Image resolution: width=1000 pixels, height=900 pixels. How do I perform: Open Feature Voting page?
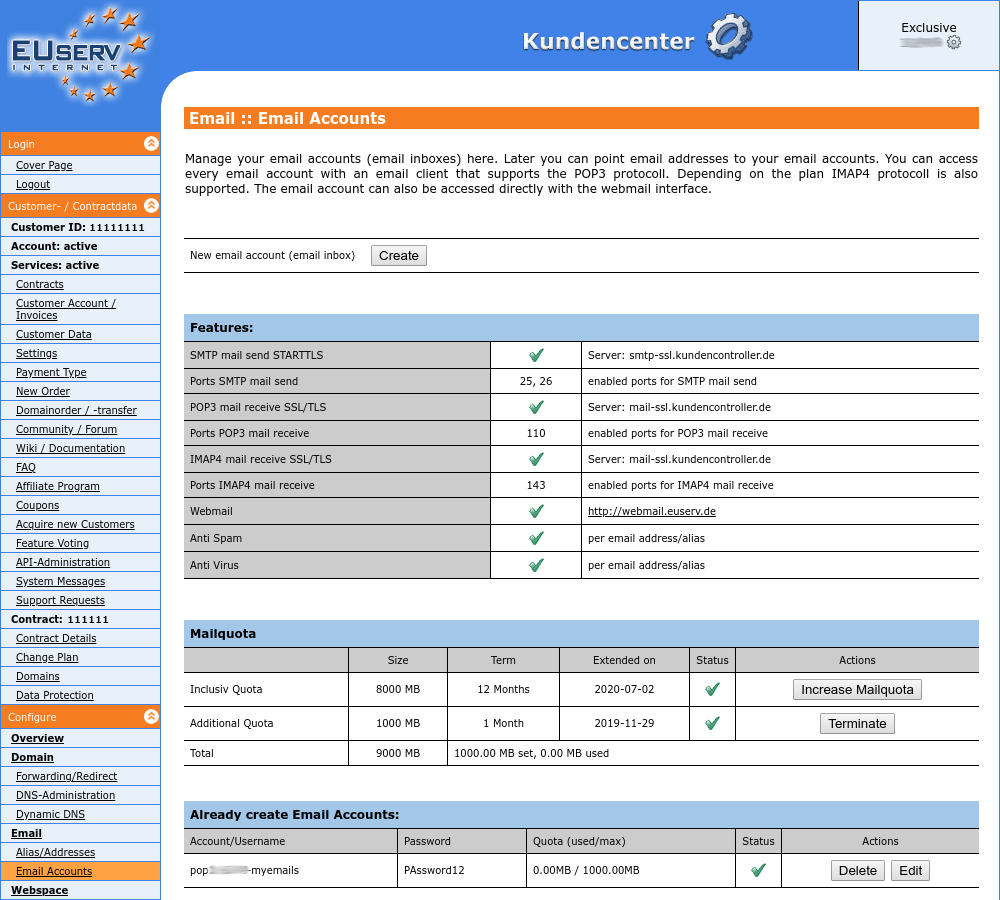tap(52, 543)
